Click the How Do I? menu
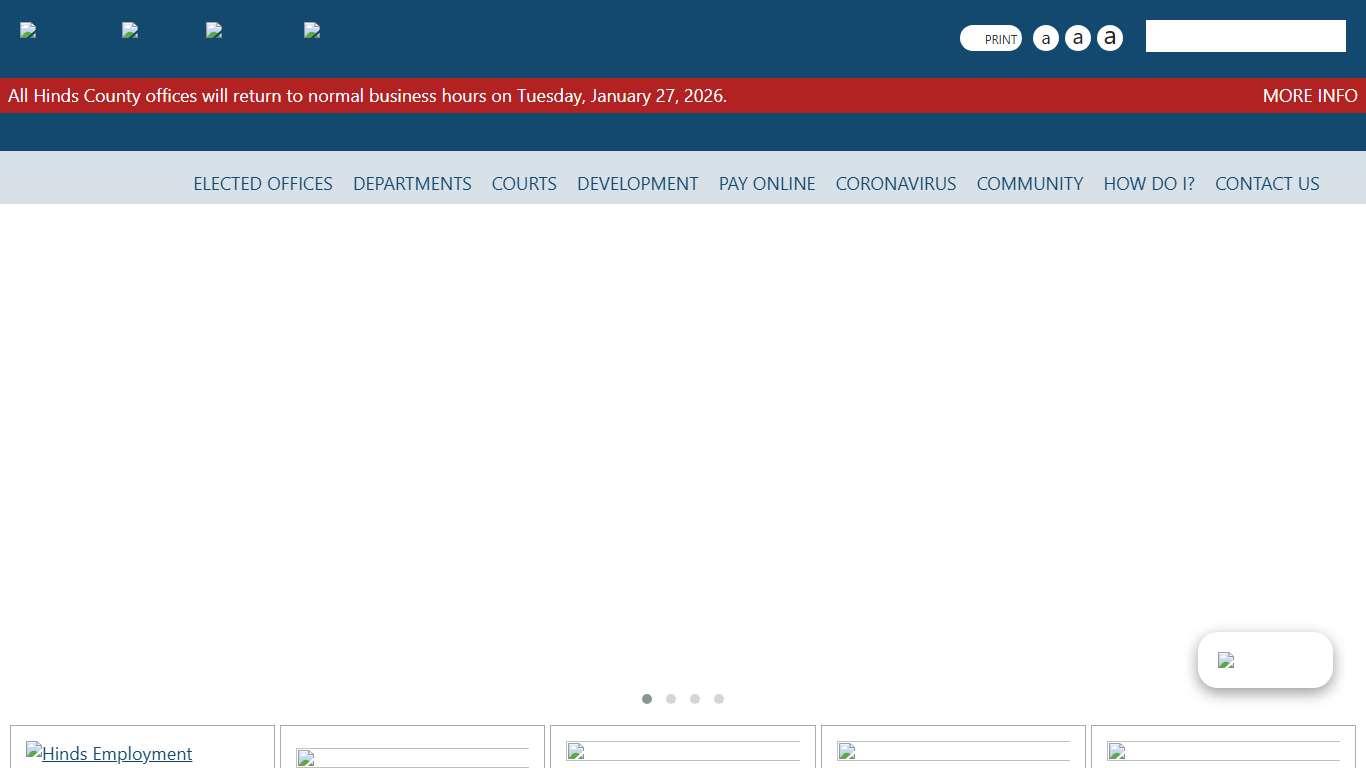This screenshot has width=1366, height=768. tap(1149, 184)
